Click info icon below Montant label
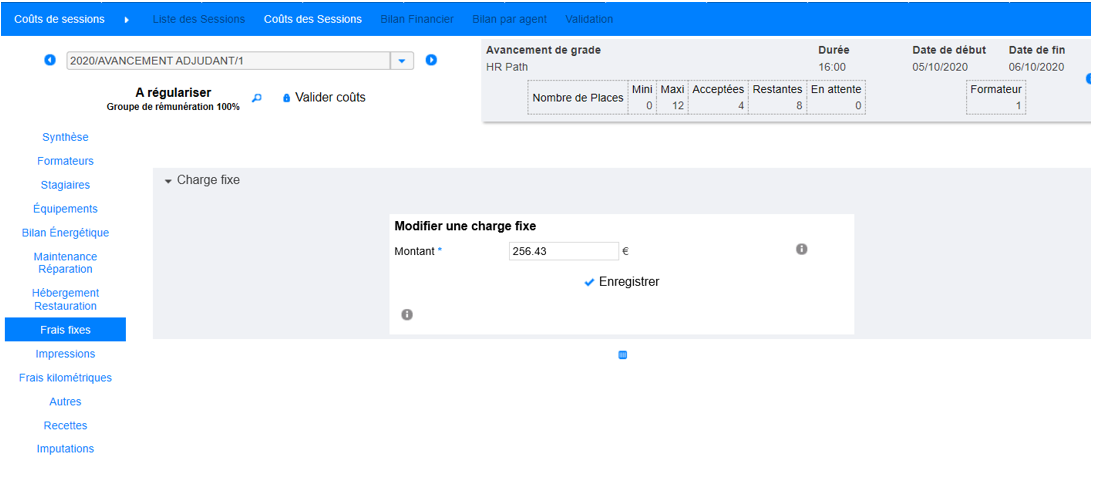This screenshot has width=1093, height=480. click(x=407, y=314)
